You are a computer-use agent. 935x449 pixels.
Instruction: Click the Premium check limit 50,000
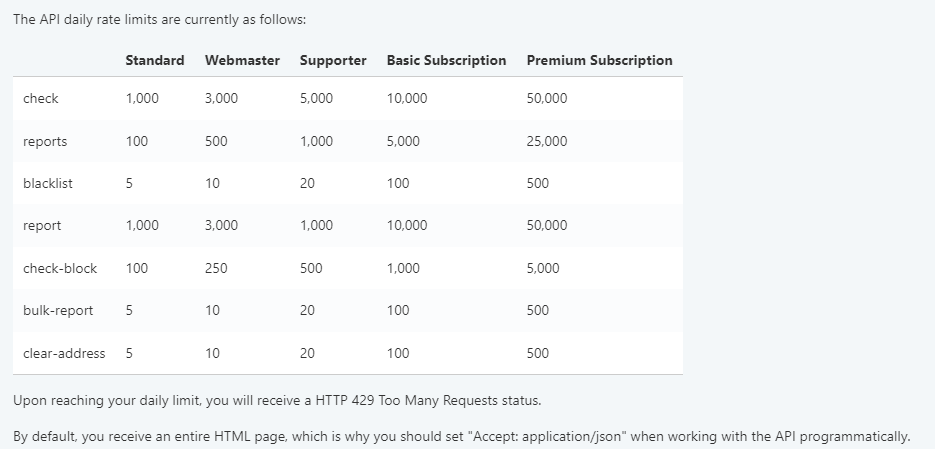tap(546, 98)
